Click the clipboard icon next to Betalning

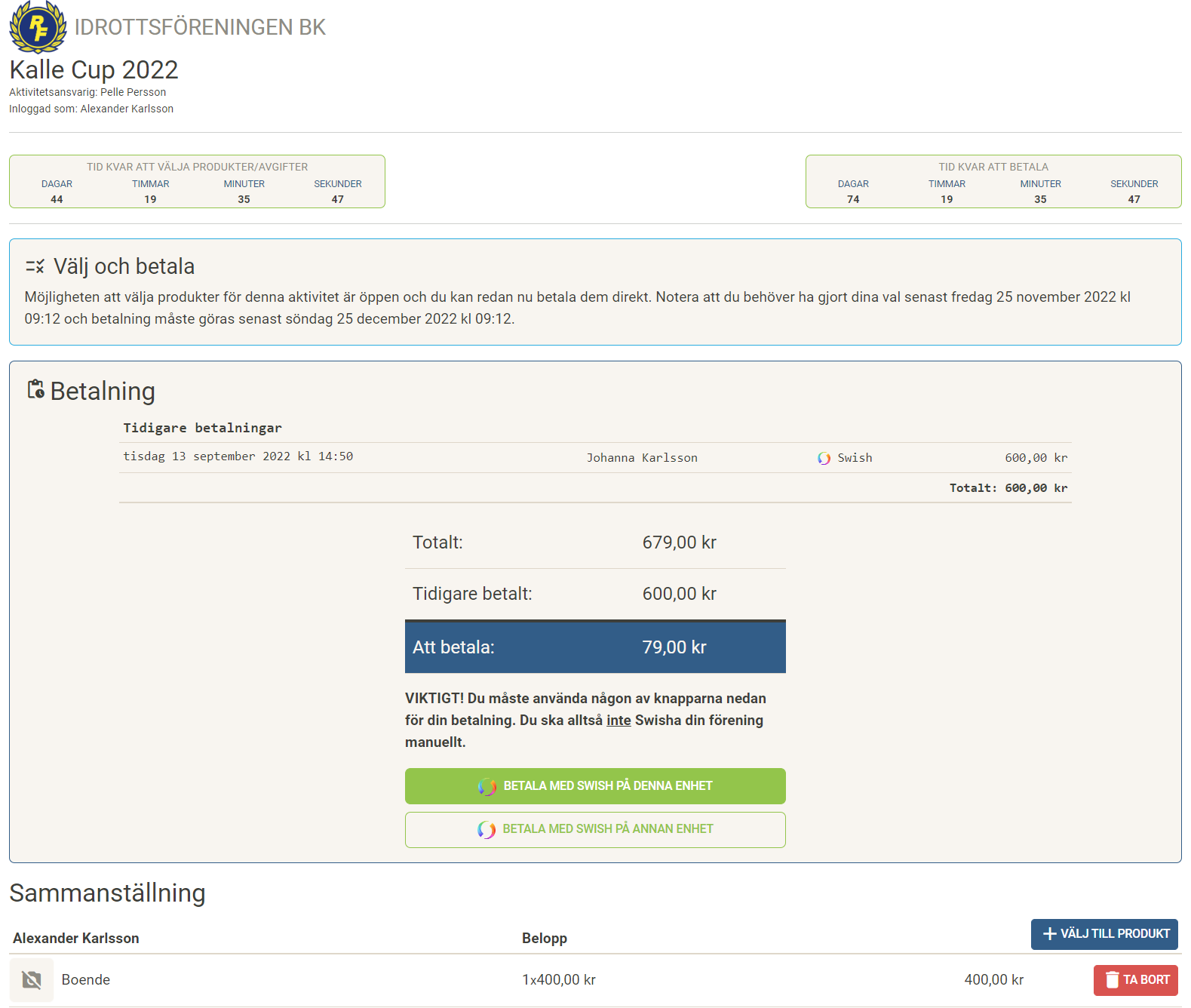click(x=35, y=389)
